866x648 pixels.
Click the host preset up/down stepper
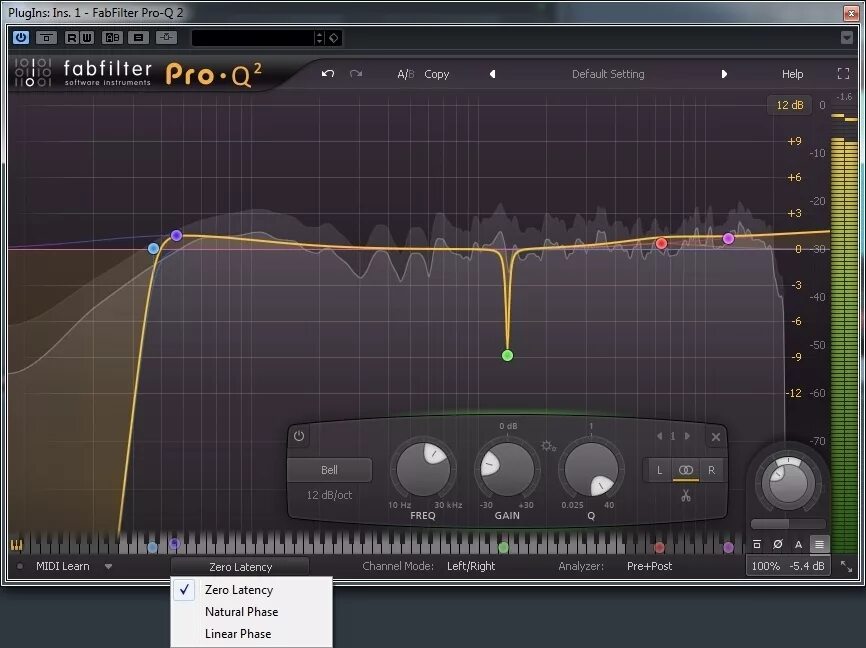click(x=319, y=38)
